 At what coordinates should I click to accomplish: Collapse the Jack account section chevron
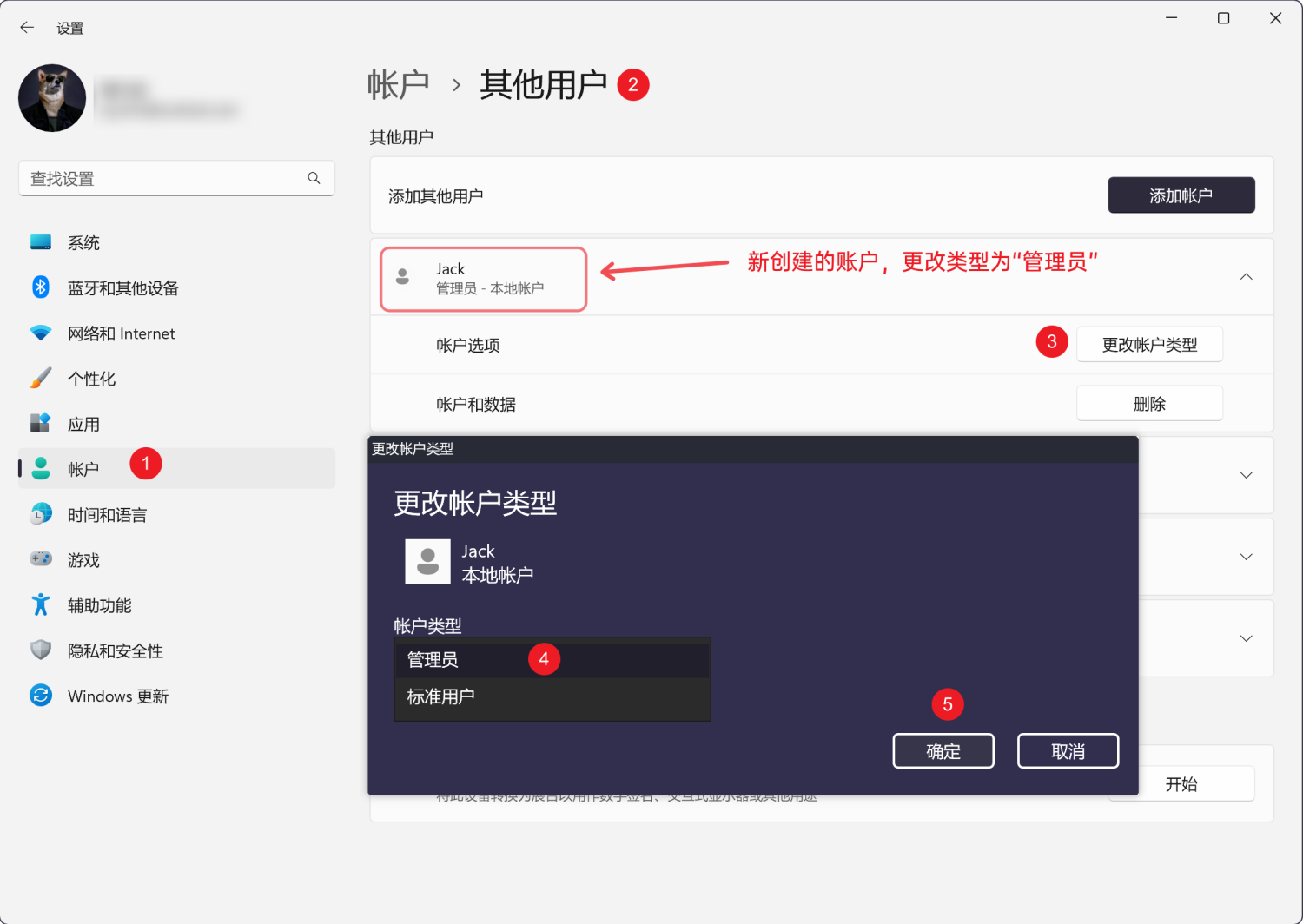point(1246,277)
